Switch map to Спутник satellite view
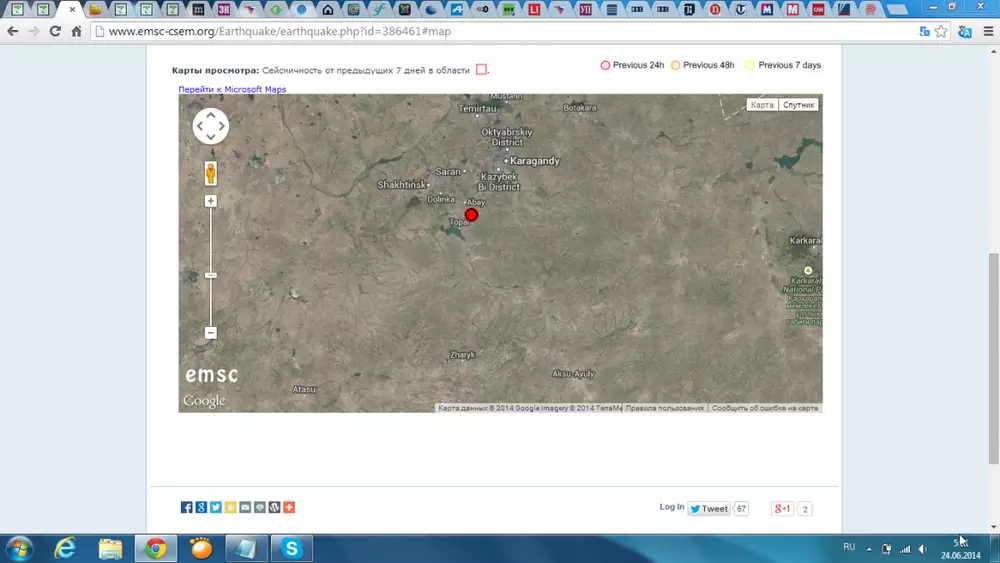 pos(798,105)
